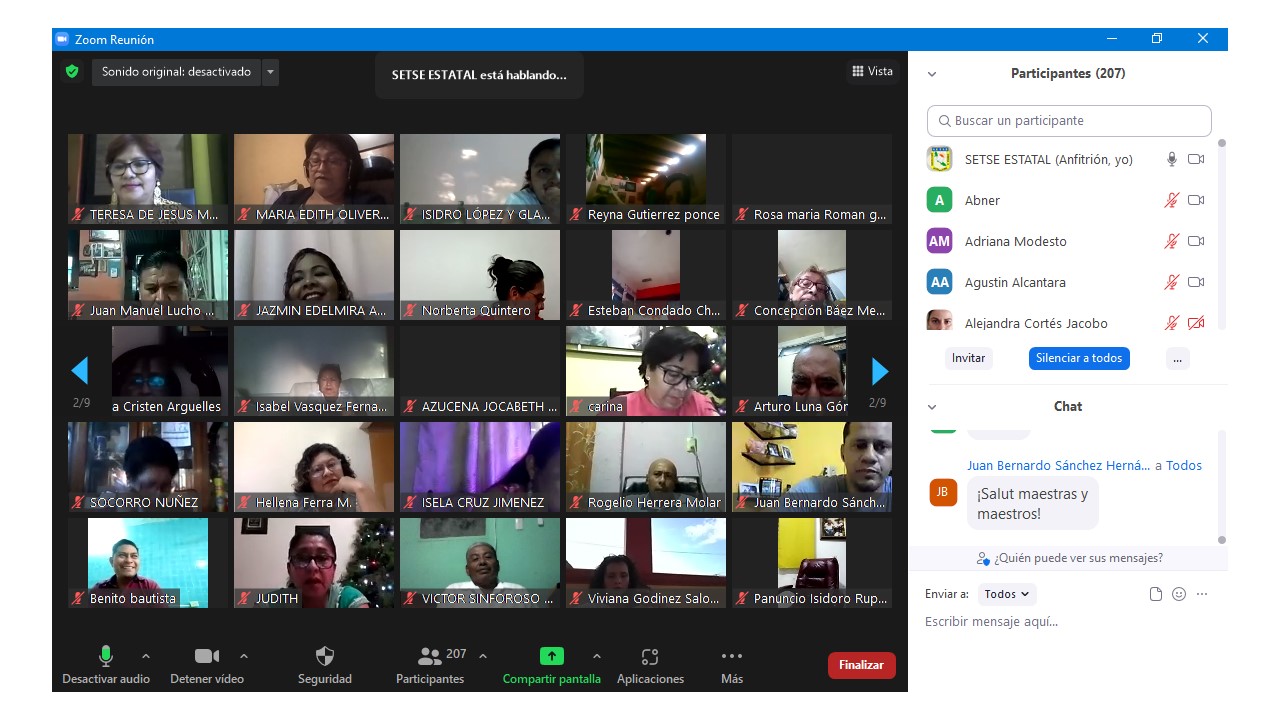
Task: Click Adriana Modesto's camera icon
Action: point(1196,241)
